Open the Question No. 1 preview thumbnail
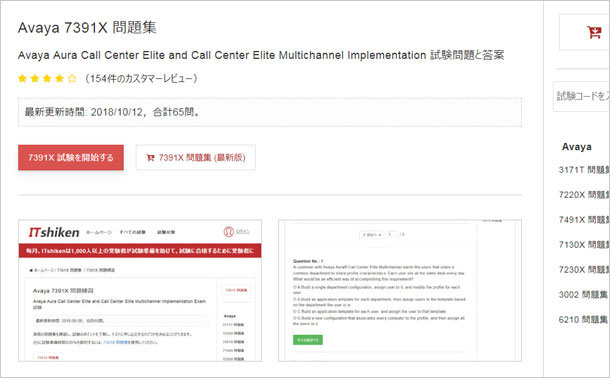 pos(400,290)
